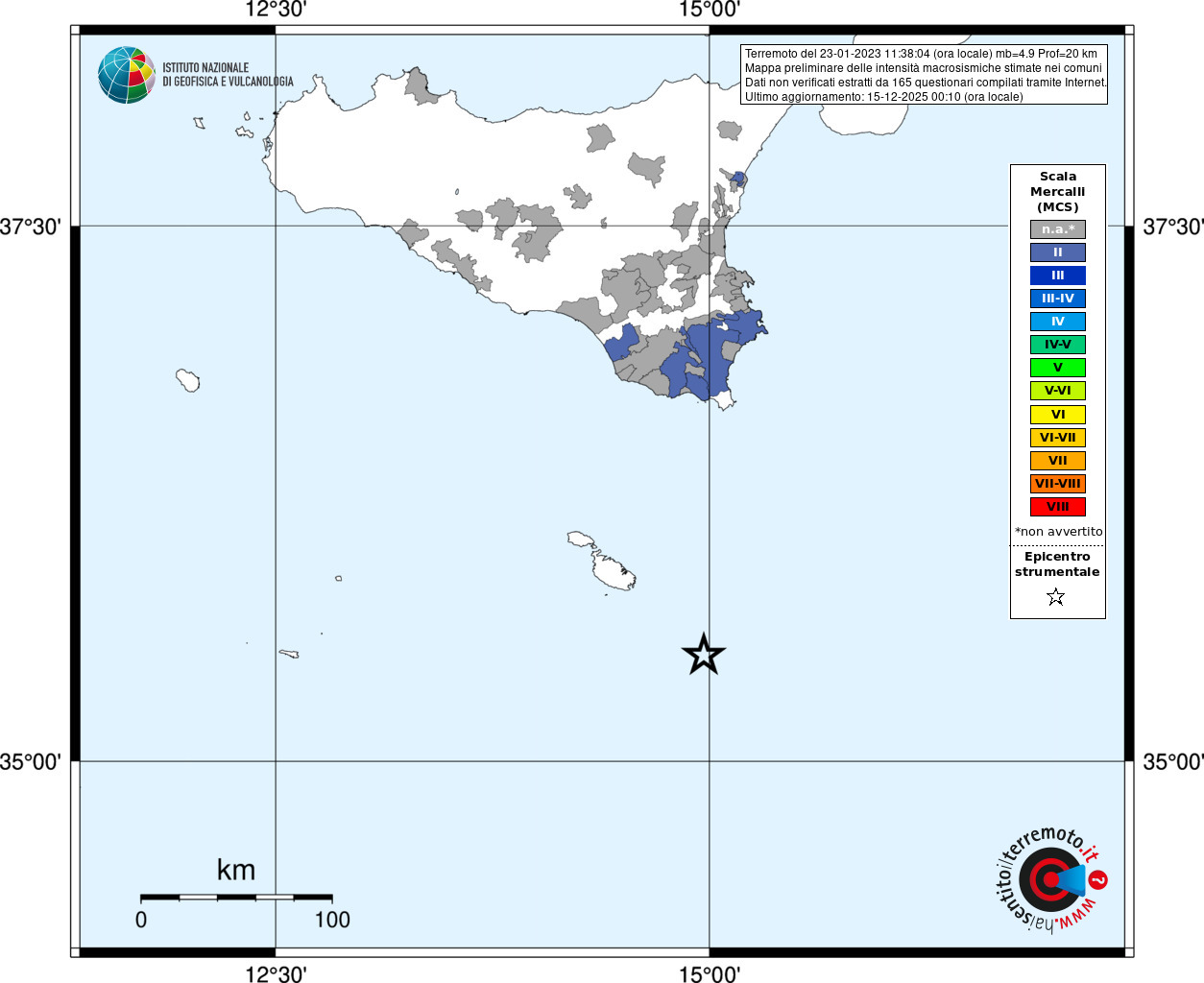Click the 'Istituto Nazionale di Geofisica' text
The width and height of the screenshot is (1204, 983).
click(228, 75)
